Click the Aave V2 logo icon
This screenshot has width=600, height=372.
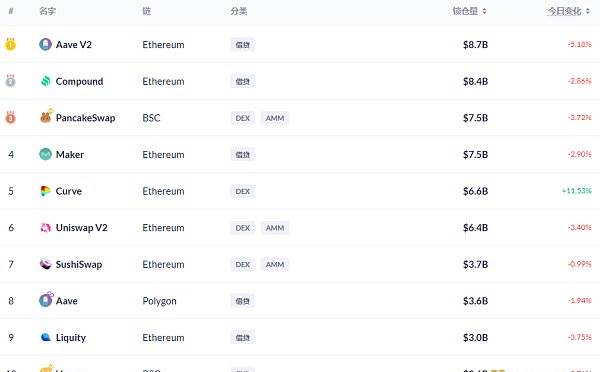point(45,44)
